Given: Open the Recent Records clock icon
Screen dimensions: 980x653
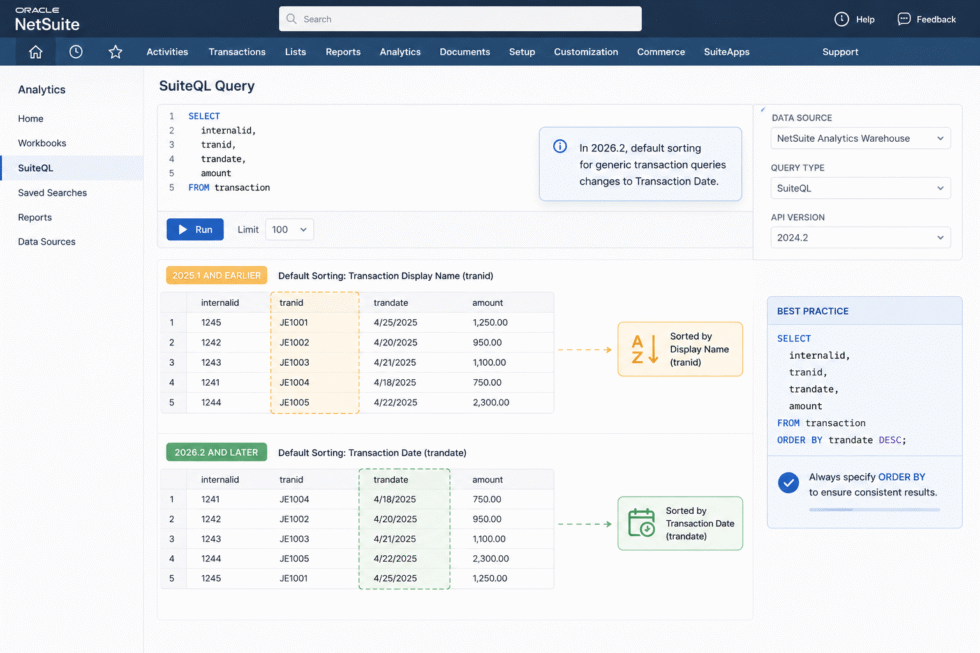Looking at the screenshot, I should click(x=76, y=52).
